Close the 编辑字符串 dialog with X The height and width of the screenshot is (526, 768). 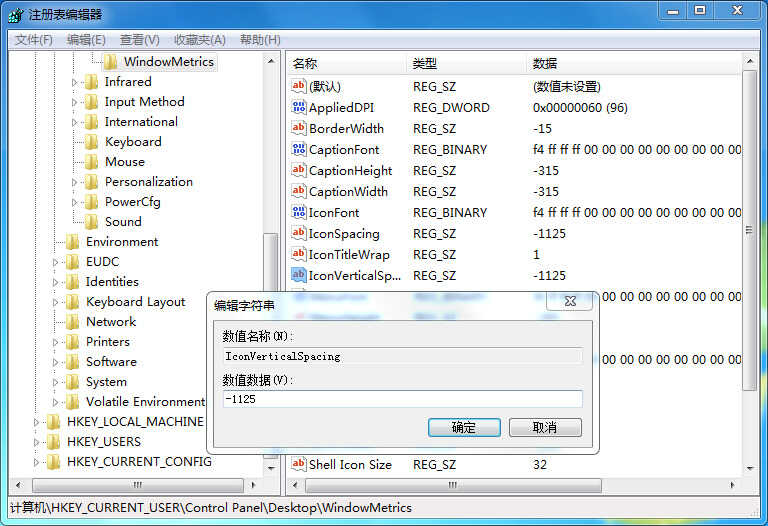[570, 301]
